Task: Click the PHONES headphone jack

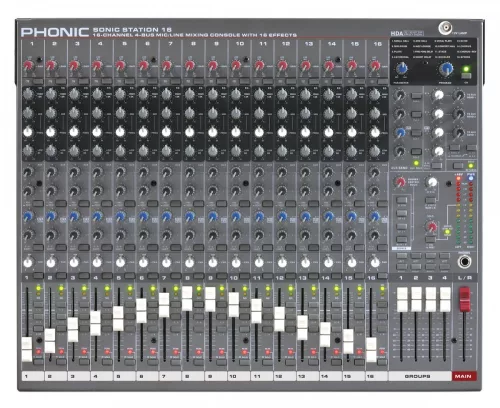Action: tap(464, 262)
